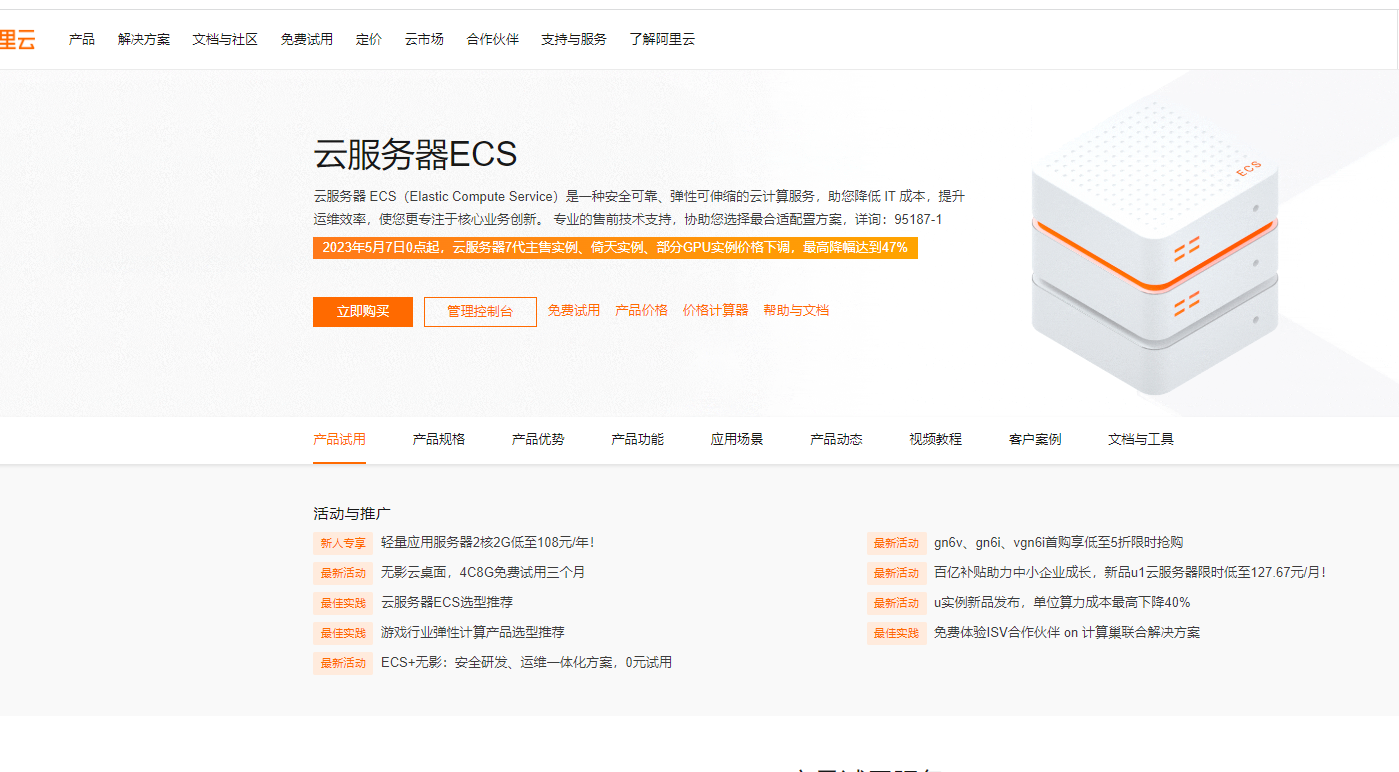Open 文档与社区 in the top navigation
The height and width of the screenshot is (772, 1399).
225,40
